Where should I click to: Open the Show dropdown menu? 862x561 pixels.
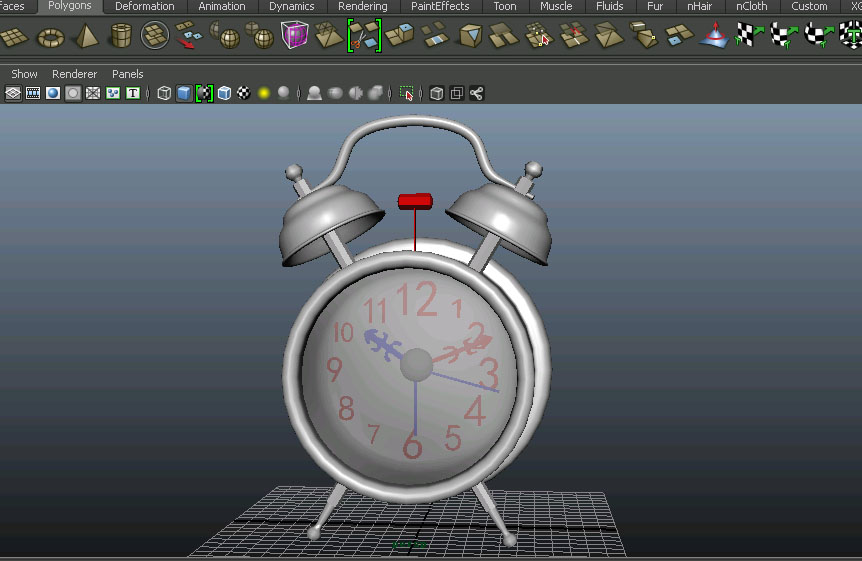click(x=24, y=74)
